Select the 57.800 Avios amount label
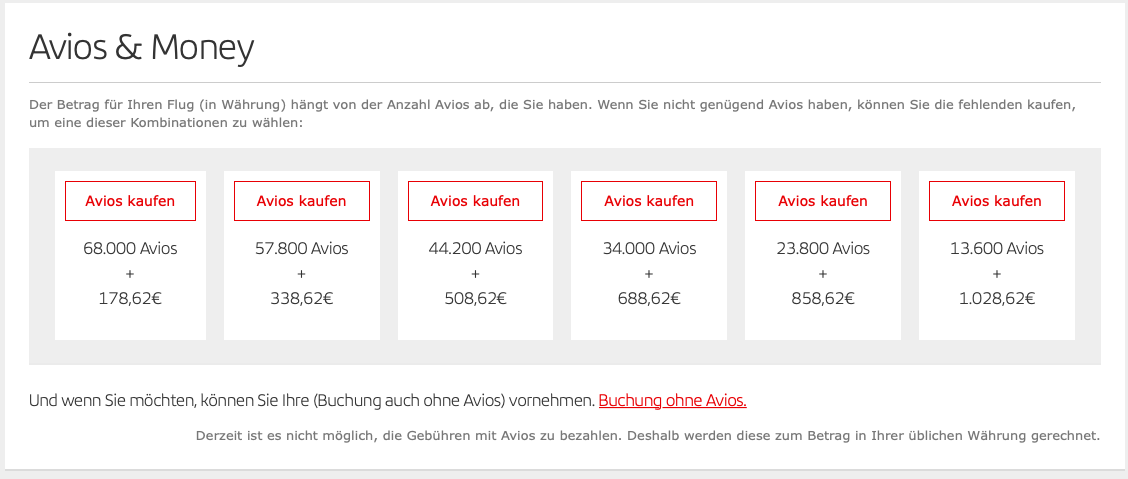 point(302,248)
